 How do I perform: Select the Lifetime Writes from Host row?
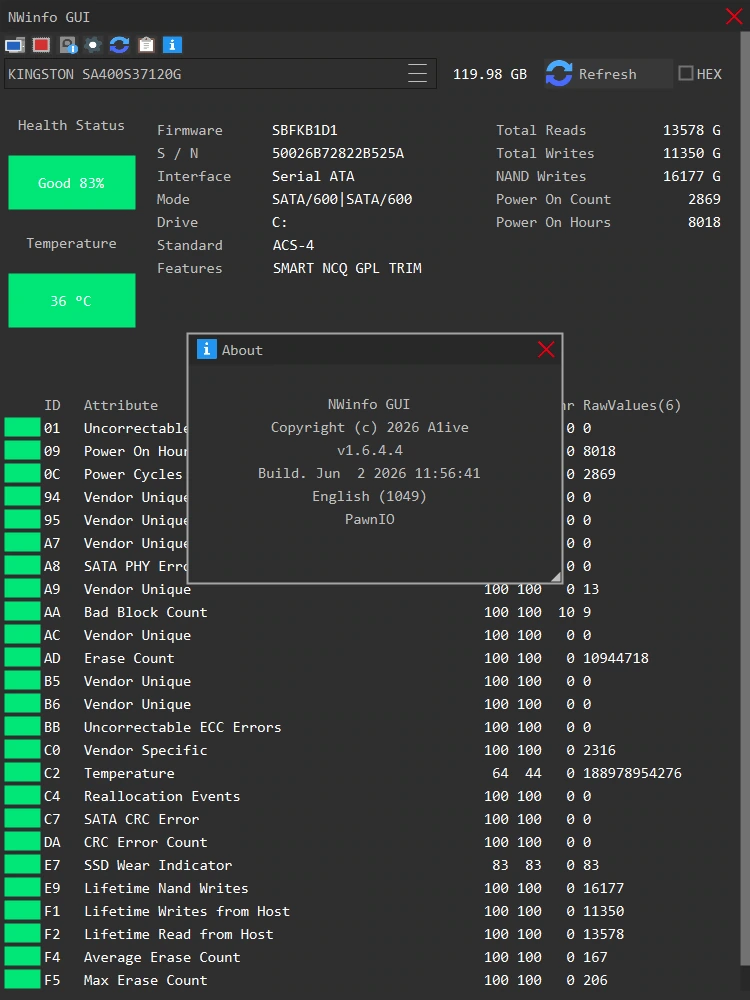(x=370, y=911)
